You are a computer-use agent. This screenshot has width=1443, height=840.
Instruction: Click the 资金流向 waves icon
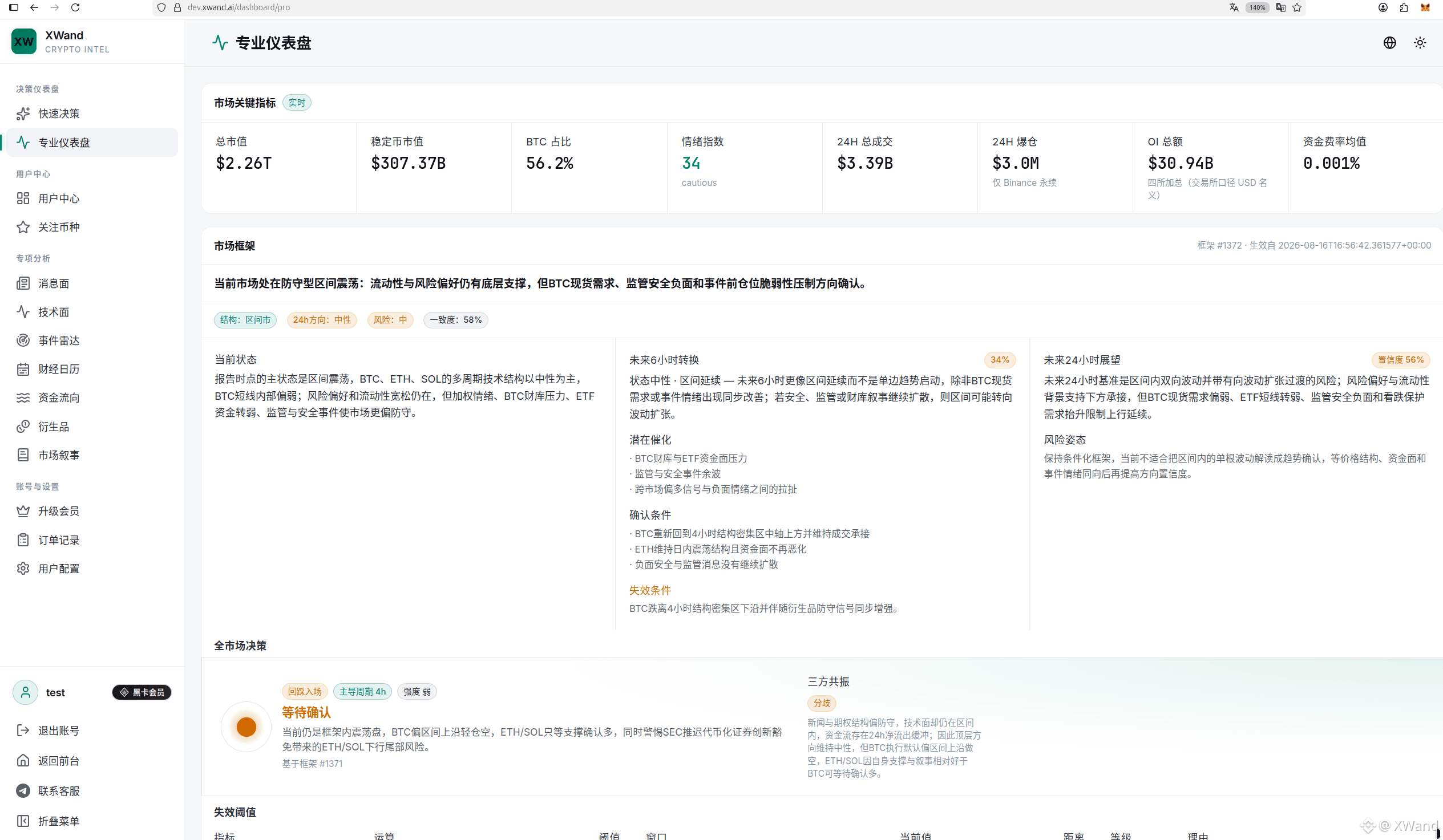click(x=23, y=397)
